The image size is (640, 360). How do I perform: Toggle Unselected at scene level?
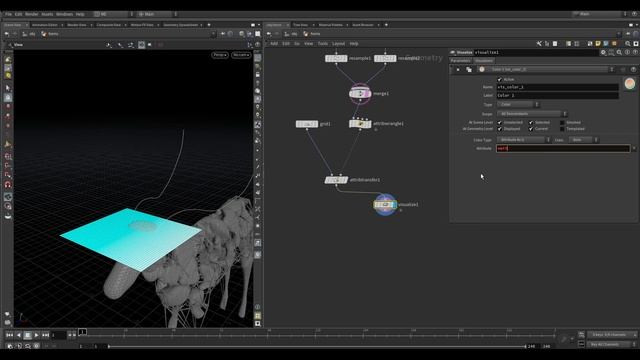[x=500, y=122]
